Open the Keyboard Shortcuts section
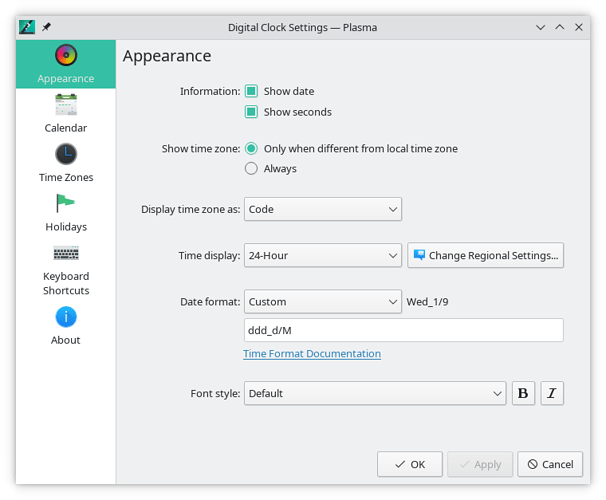Screen dimensions: 606x500 tap(66, 269)
